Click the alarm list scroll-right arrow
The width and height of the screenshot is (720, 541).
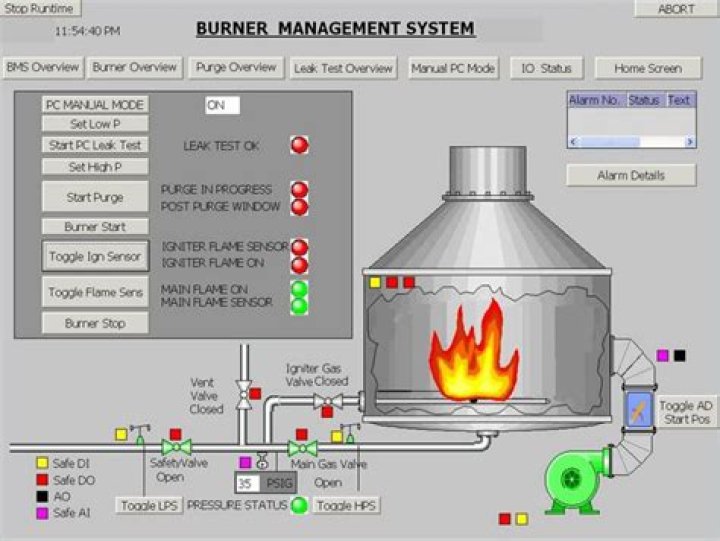pos(690,141)
